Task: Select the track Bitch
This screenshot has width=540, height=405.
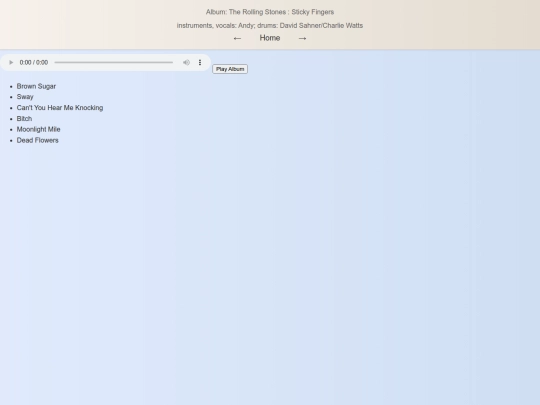Action: coord(24,118)
